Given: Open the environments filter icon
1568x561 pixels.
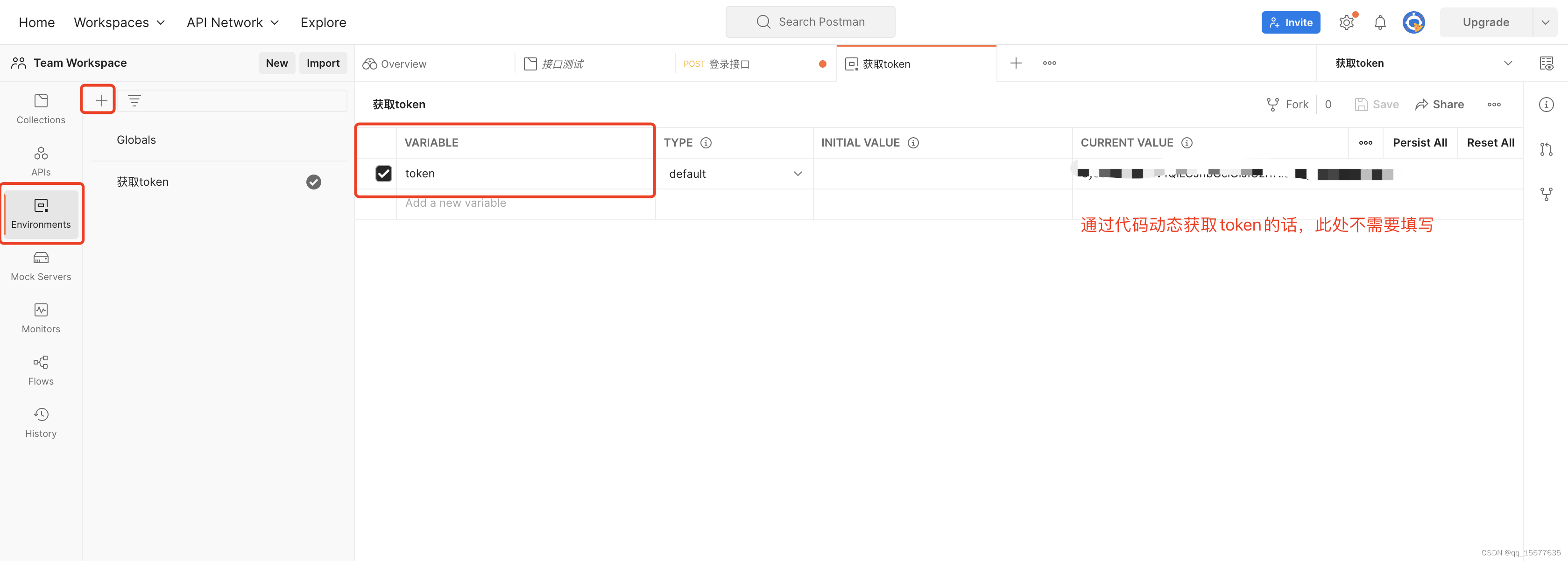Looking at the screenshot, I should click(134, 100).
